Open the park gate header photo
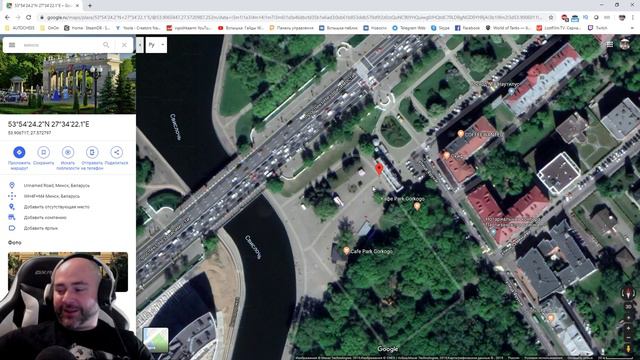The width and height of the screenshot is (640, 360). pyautogui.click(x=68, y=84)
